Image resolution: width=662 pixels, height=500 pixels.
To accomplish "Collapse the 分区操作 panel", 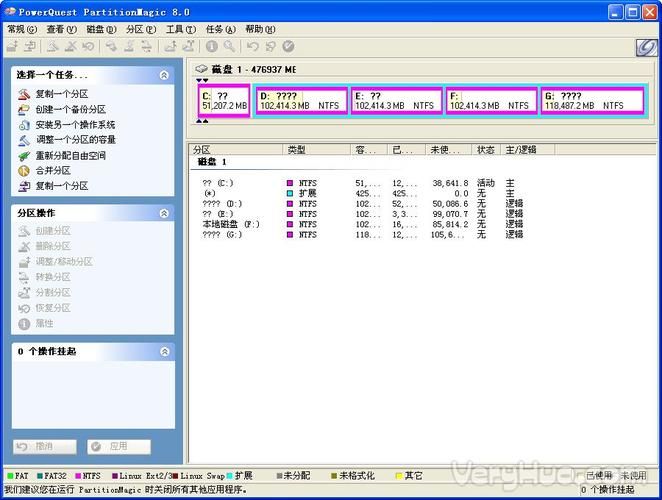I will [164, 213].
